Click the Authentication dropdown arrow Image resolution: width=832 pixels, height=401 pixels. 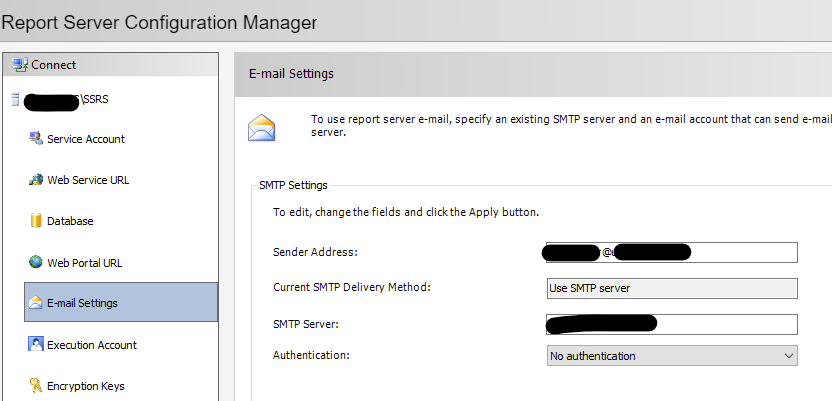pos(789,355)
